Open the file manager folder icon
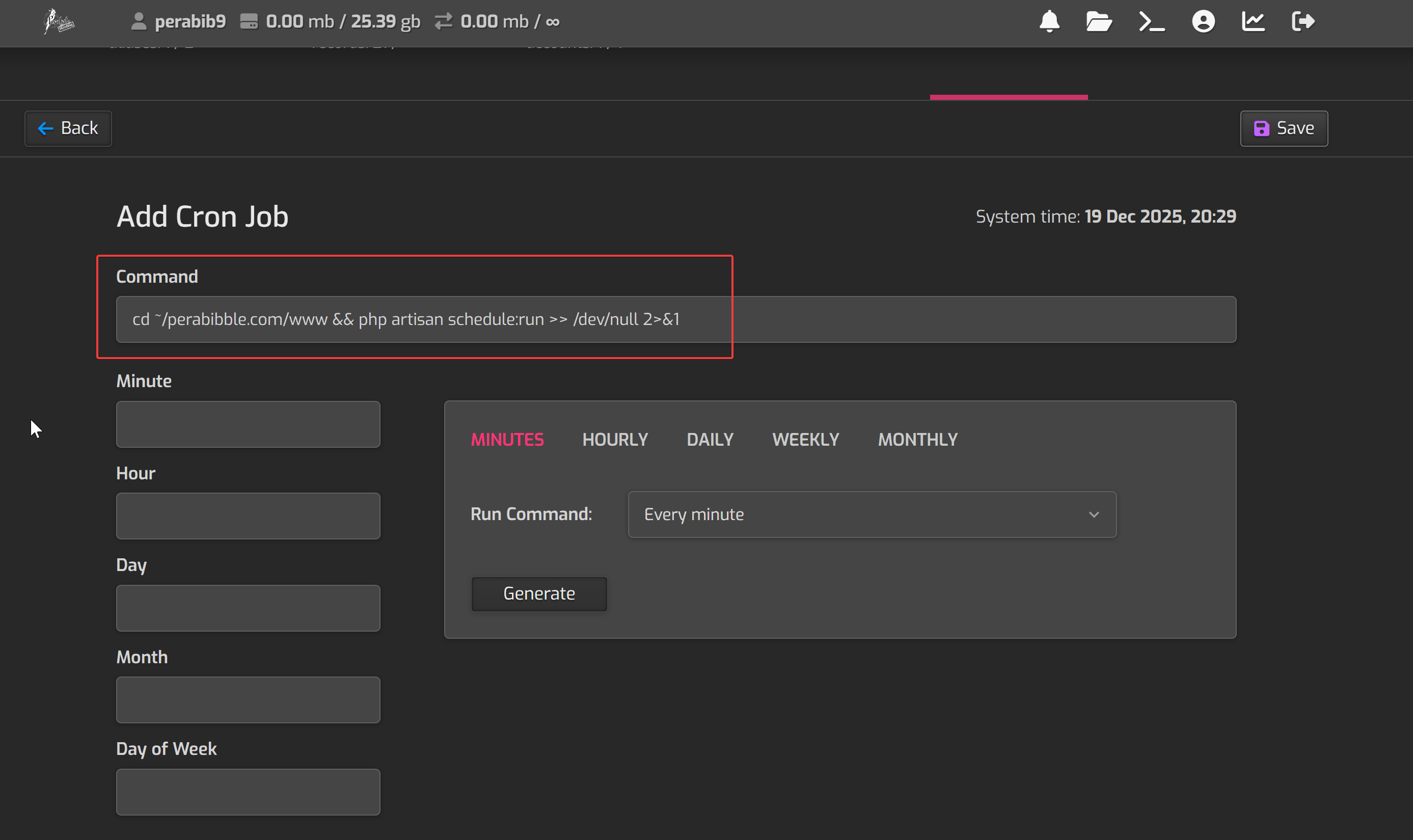 pyautogui.click(x=1098, y=21)
